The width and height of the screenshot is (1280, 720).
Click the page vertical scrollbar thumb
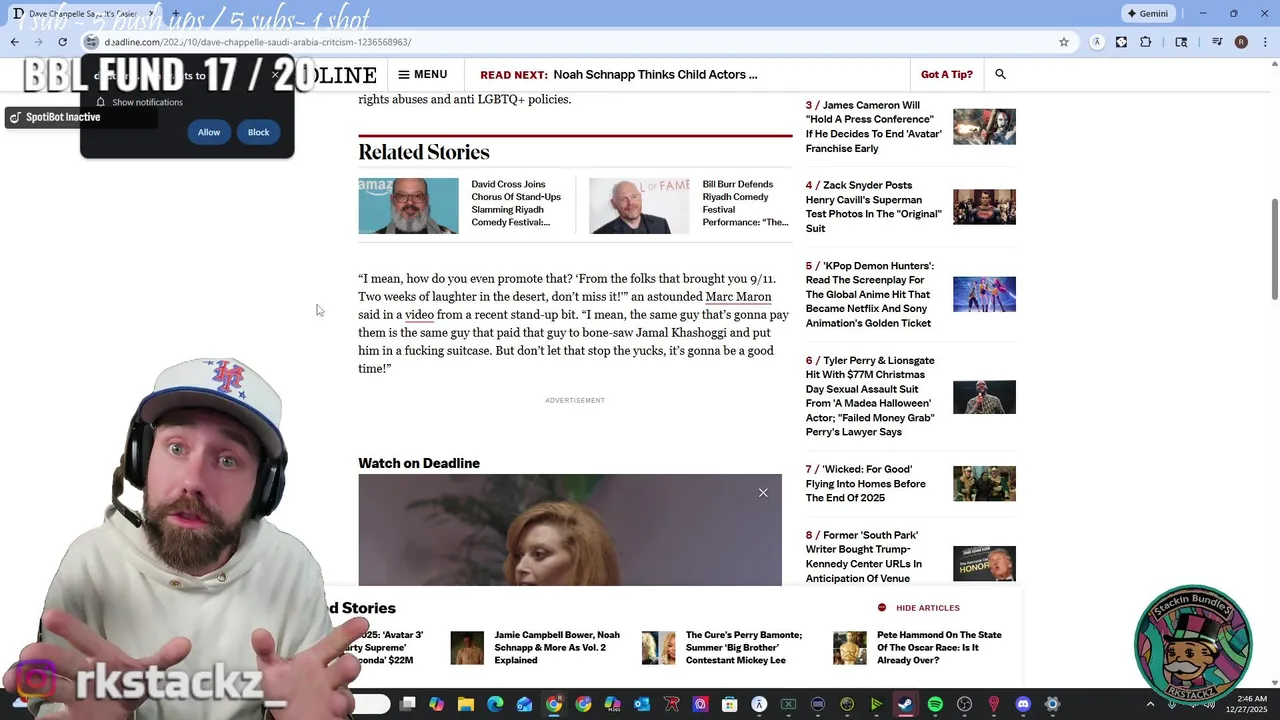pos(1274,248)
